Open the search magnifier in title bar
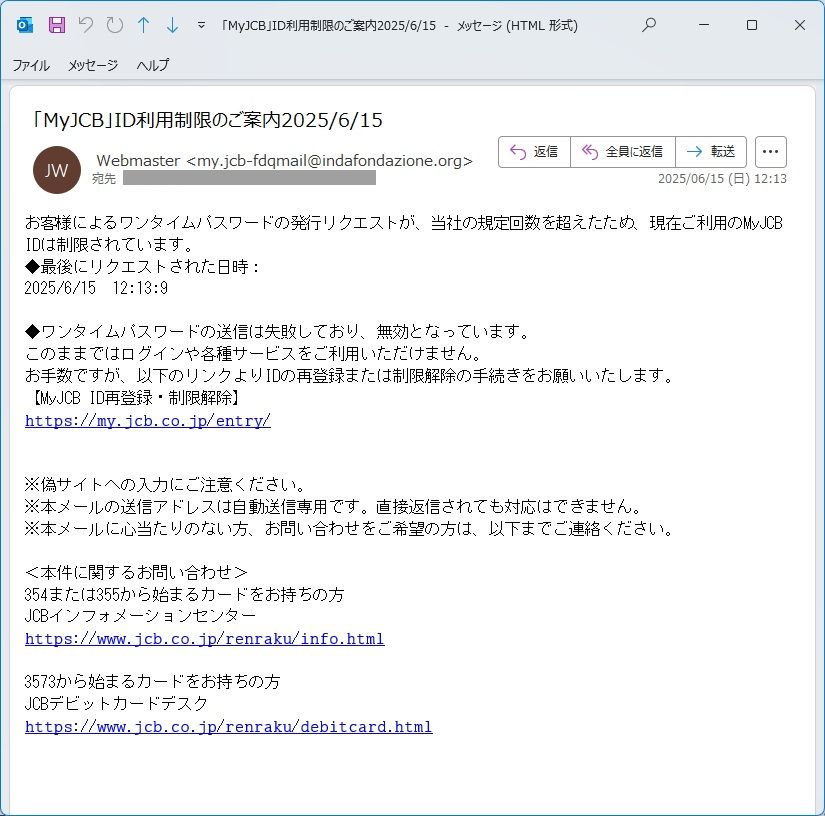This screenshot has width=825, height=816. click(x=649, y=24)
